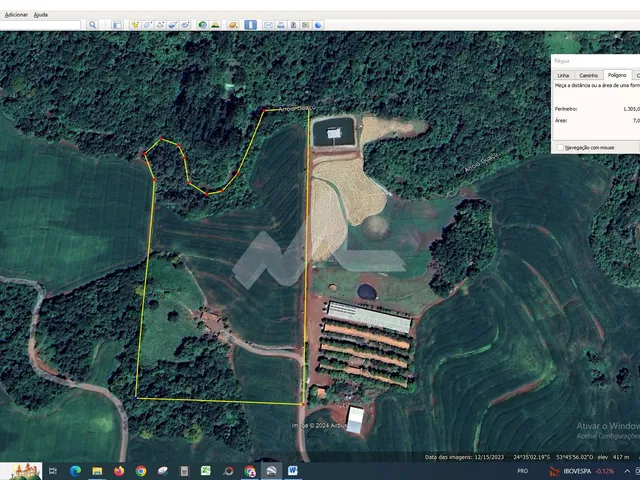640x480 pixels.
Task: Click the Save Image icon
Action: click(293, 25)
